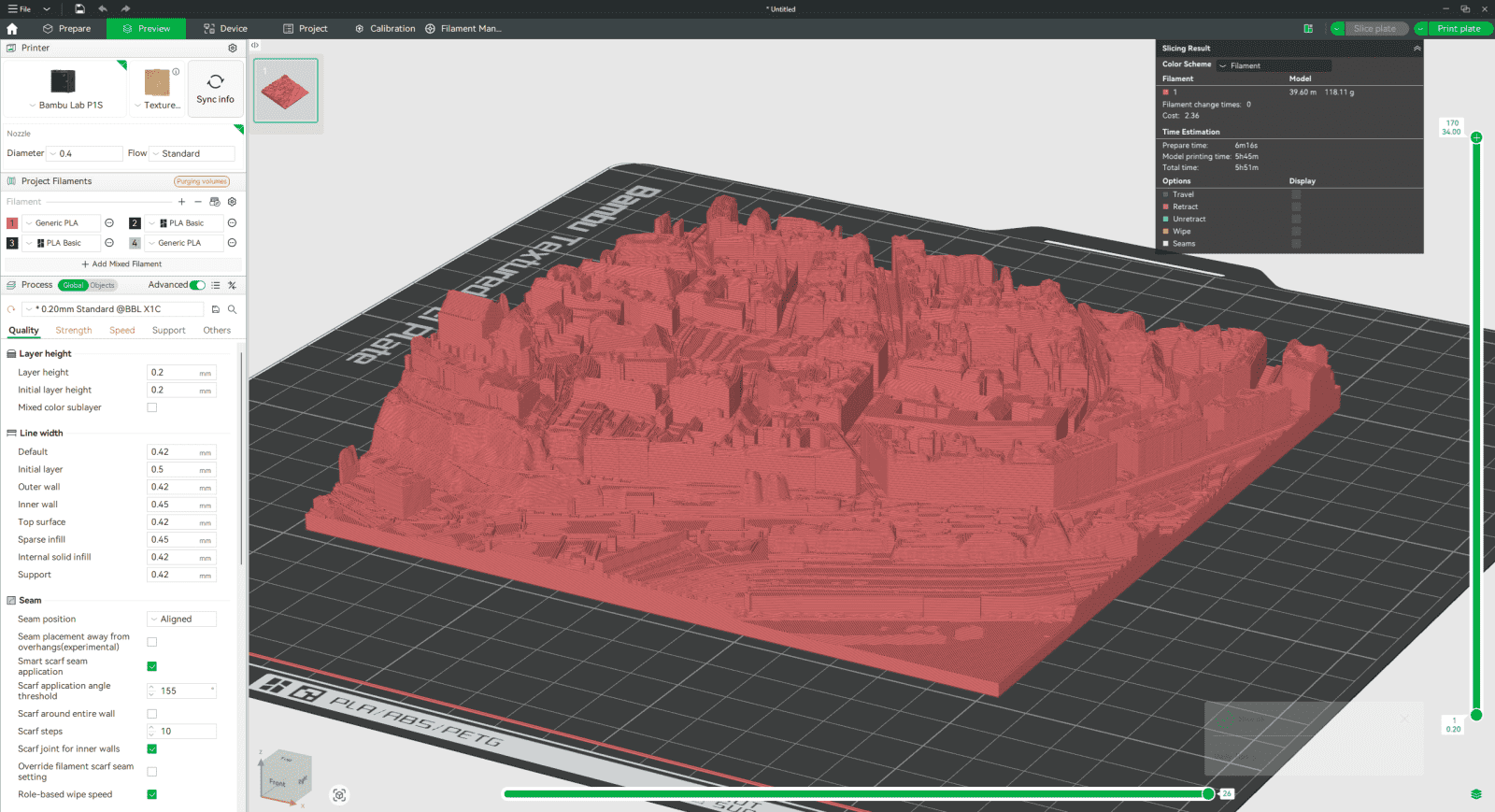Check Mixed color sublayer checkbox
Viewport: 1495px width, 812px height.
coord(152,407)
